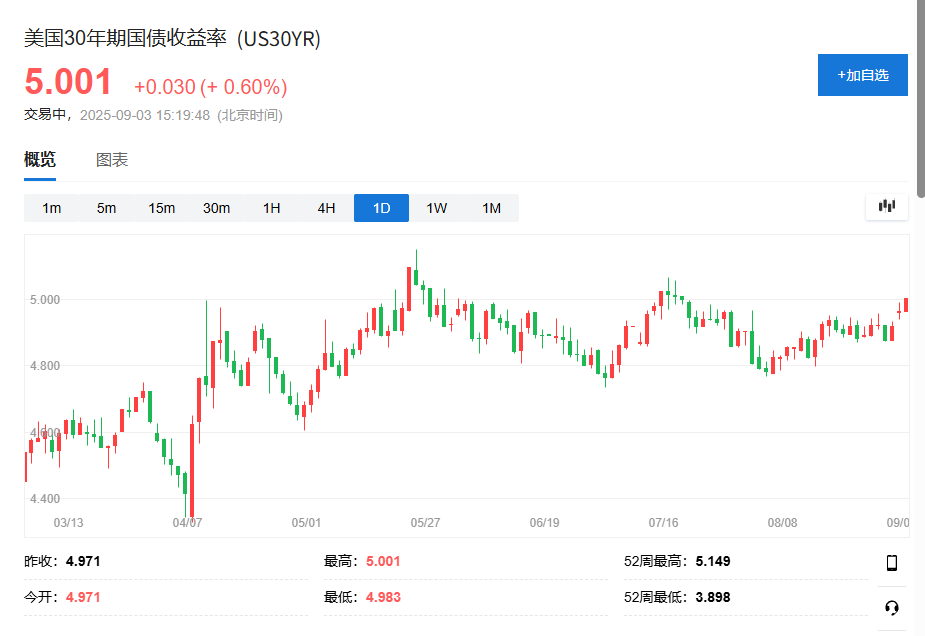Change chart to 1W period
925x636 pixels.
coord(437,208)
